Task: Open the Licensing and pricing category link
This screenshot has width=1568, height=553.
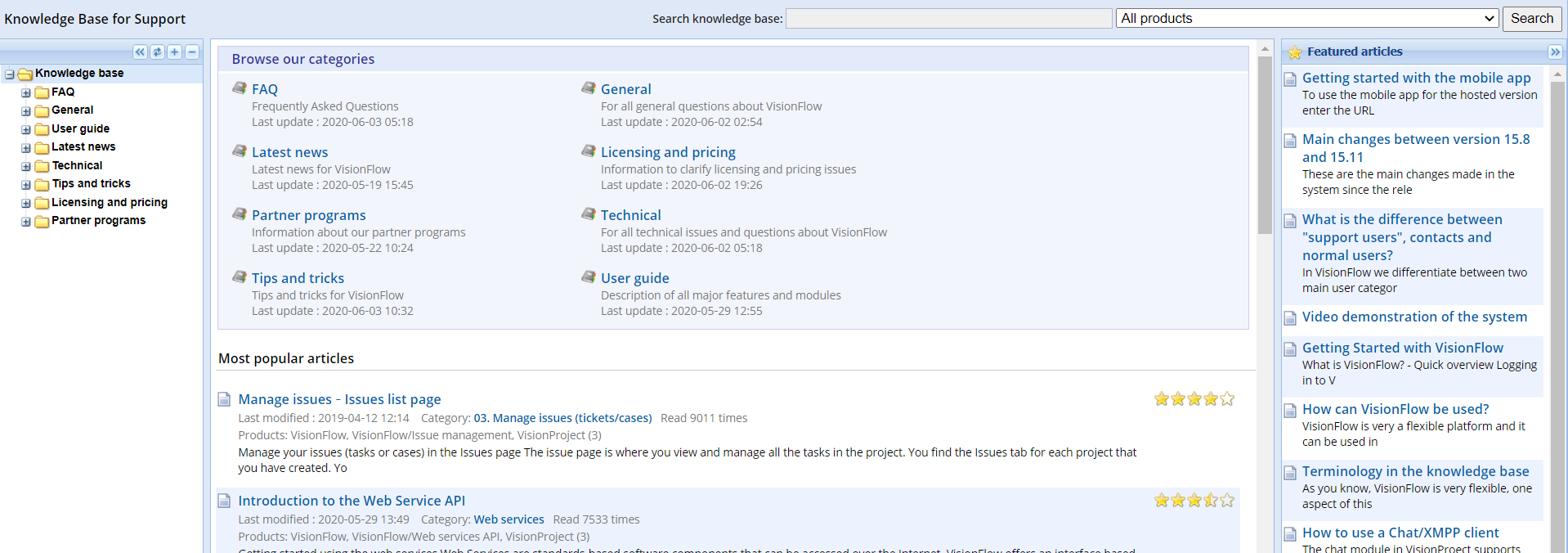Action: tap(668, 152)
